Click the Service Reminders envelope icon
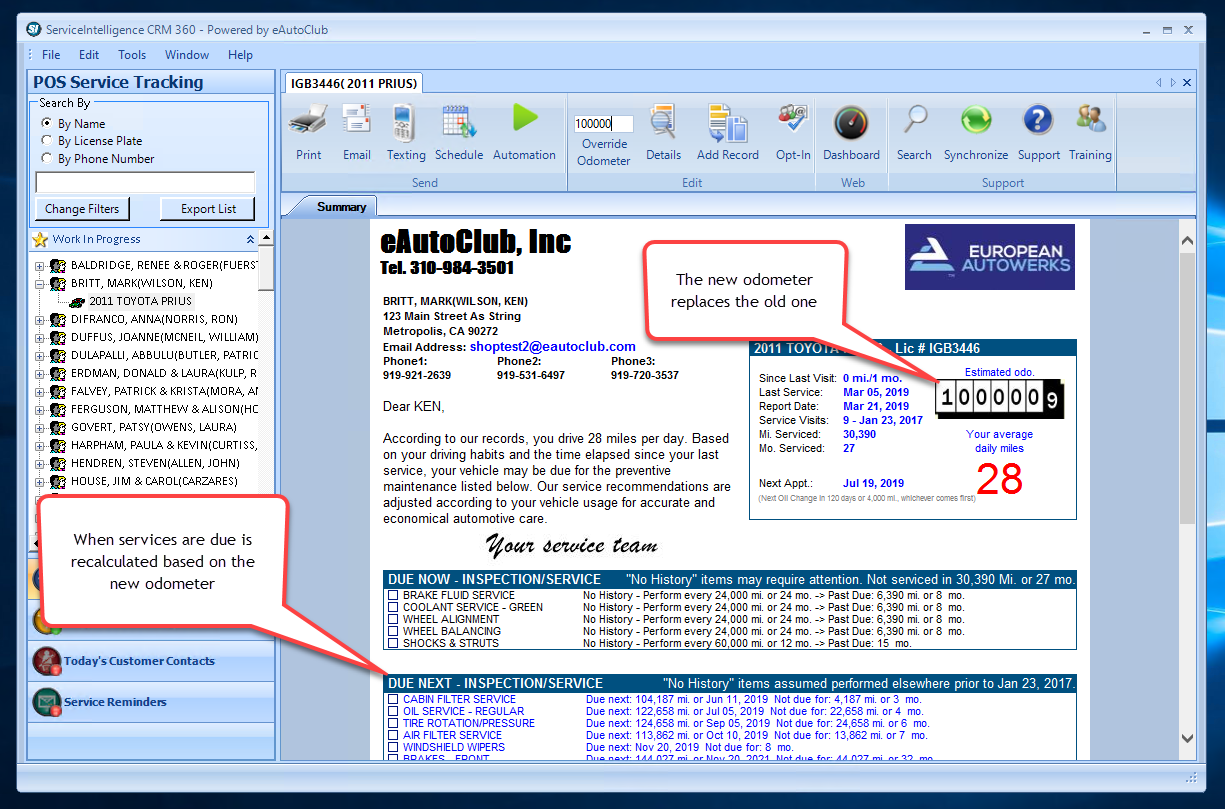Screen dimensions: 1225x809 [x=47, y=702]
